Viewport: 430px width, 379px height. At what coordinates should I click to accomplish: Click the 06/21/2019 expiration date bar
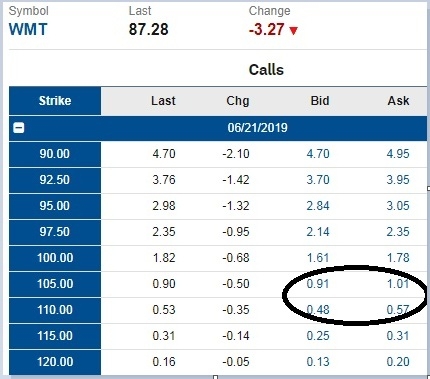tap(218, 128)
